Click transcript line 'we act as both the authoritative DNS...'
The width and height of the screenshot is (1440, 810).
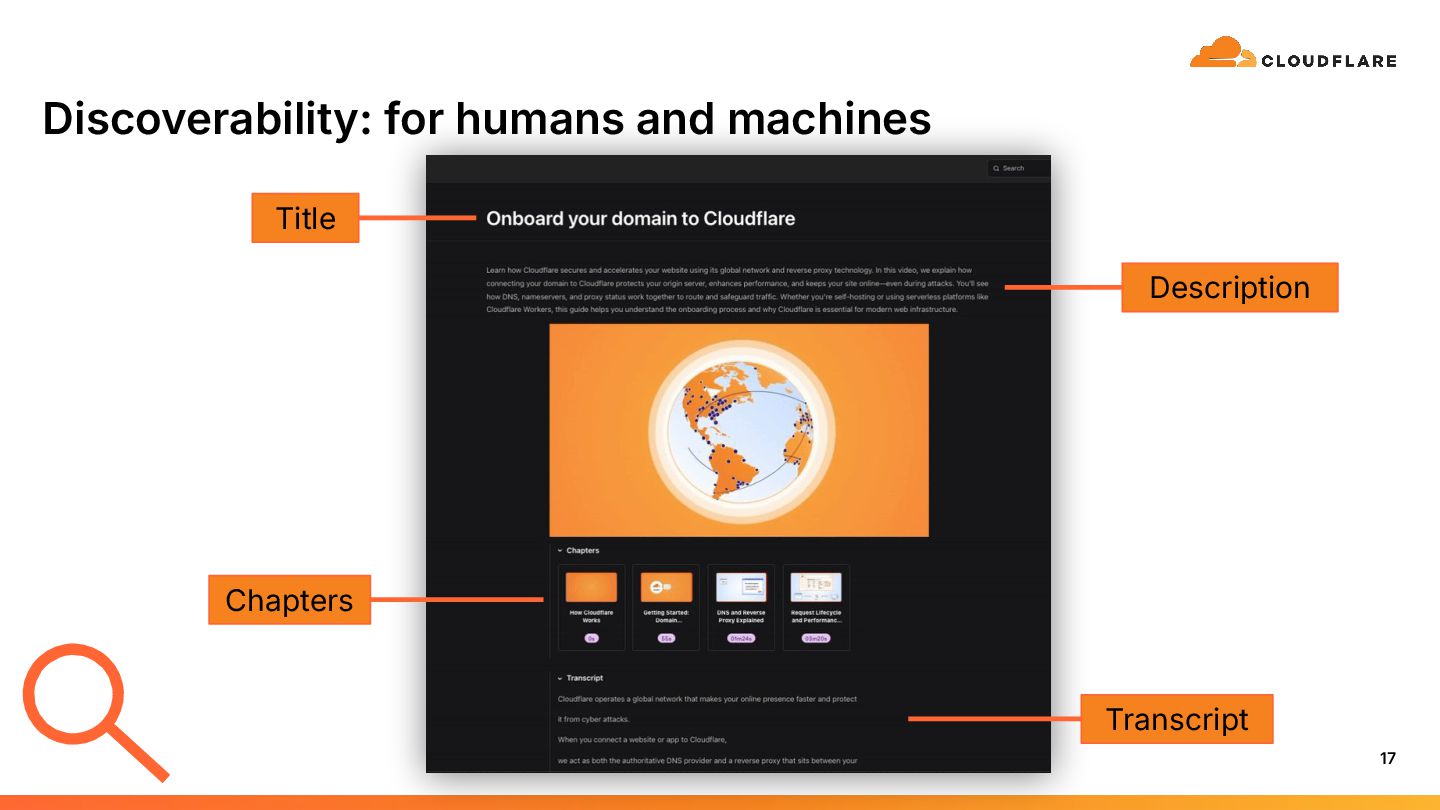tap(707, 761)
